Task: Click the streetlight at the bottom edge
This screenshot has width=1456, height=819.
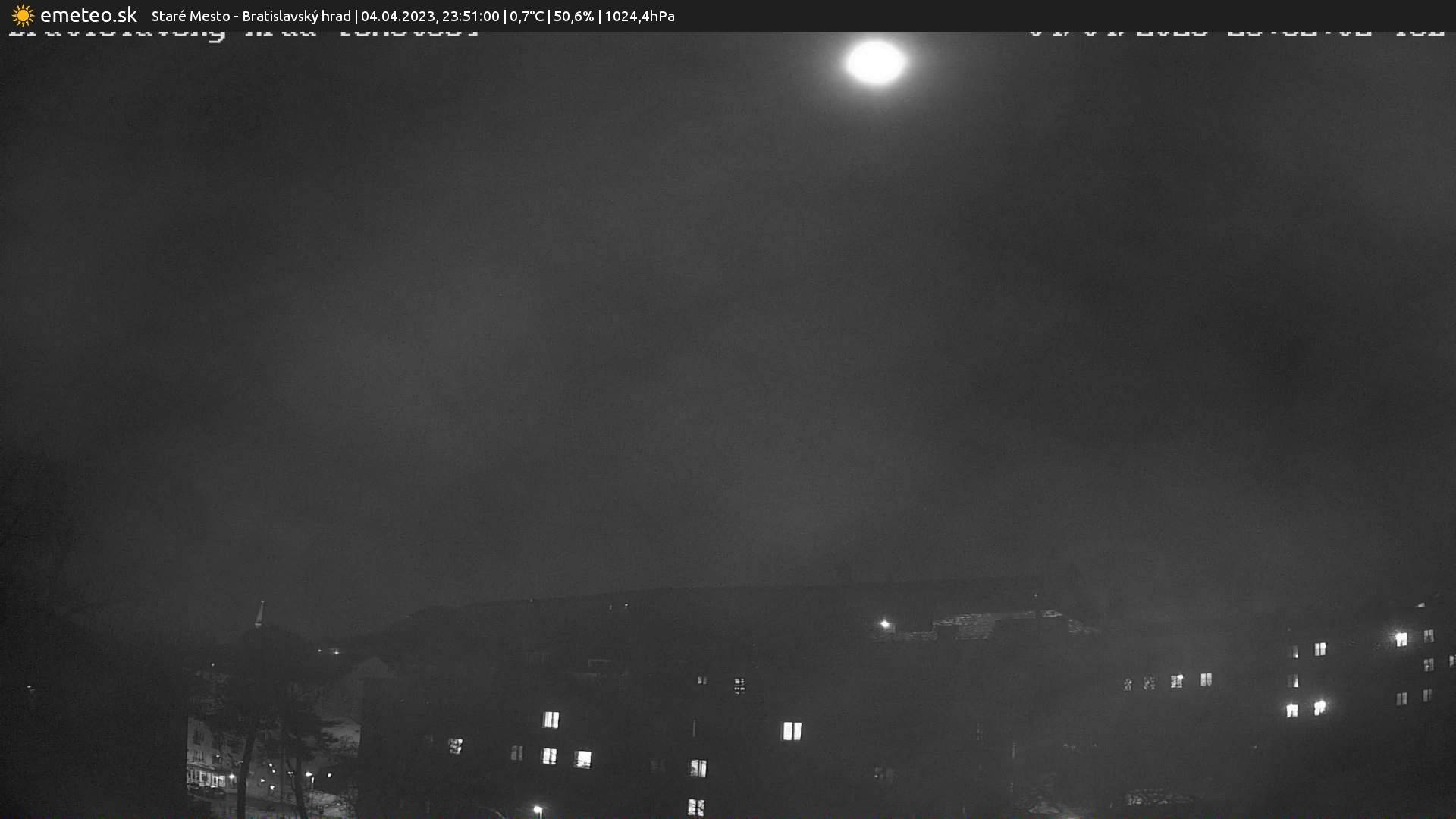Action: [538, 810]
